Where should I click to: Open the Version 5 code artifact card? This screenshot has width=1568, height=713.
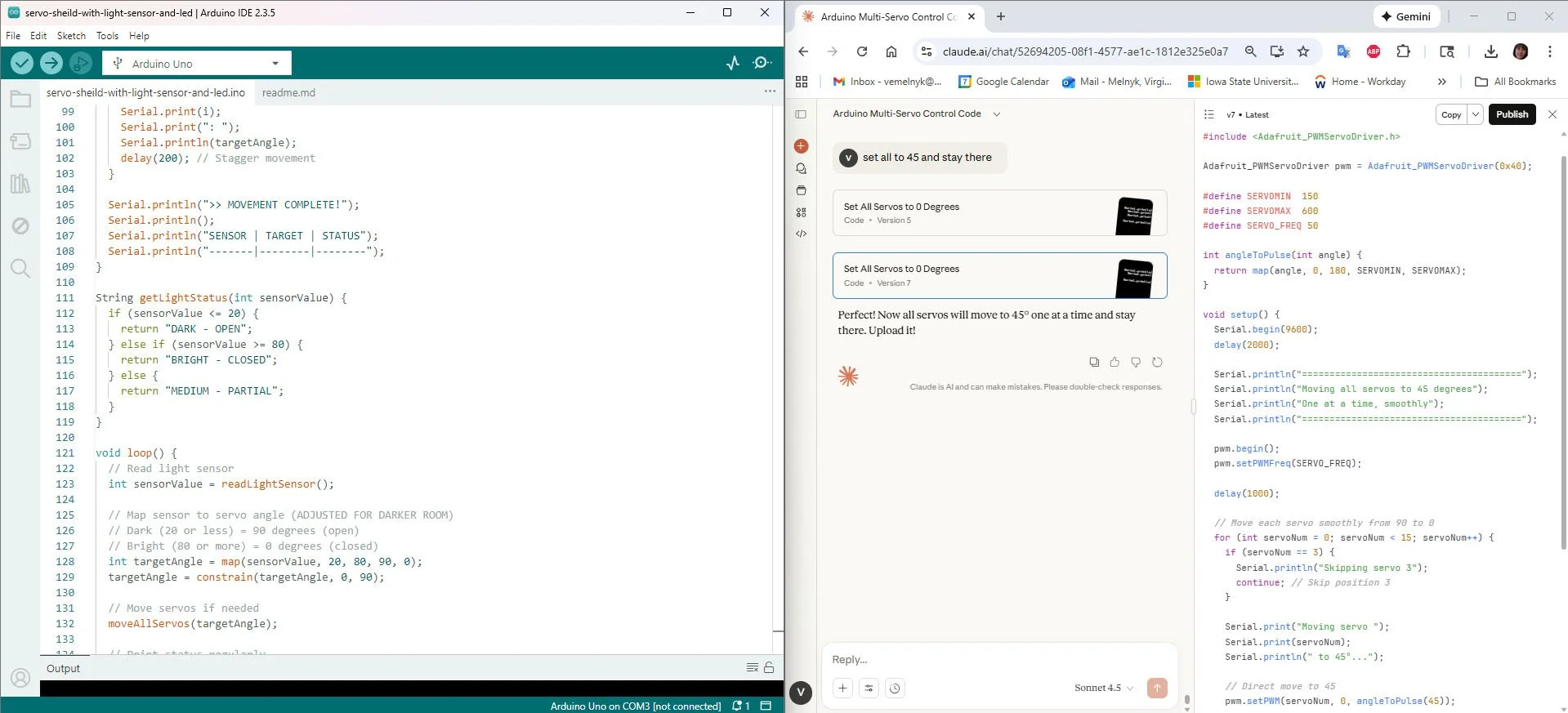click(x=1000, y=213)
